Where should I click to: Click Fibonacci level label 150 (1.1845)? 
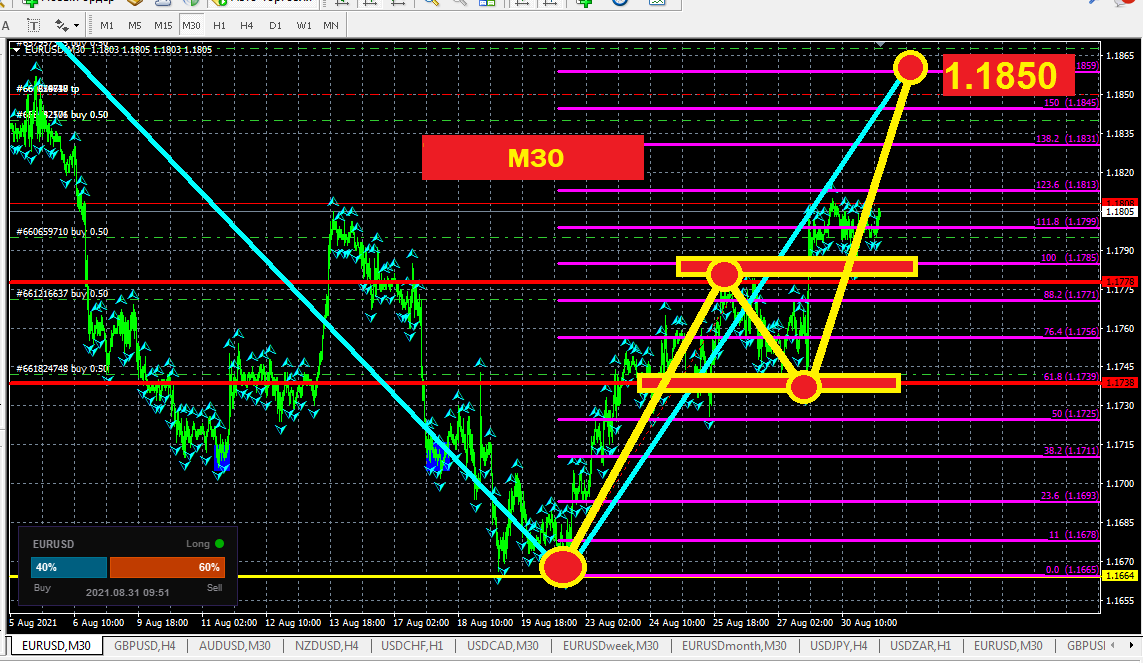(1070, 103)
